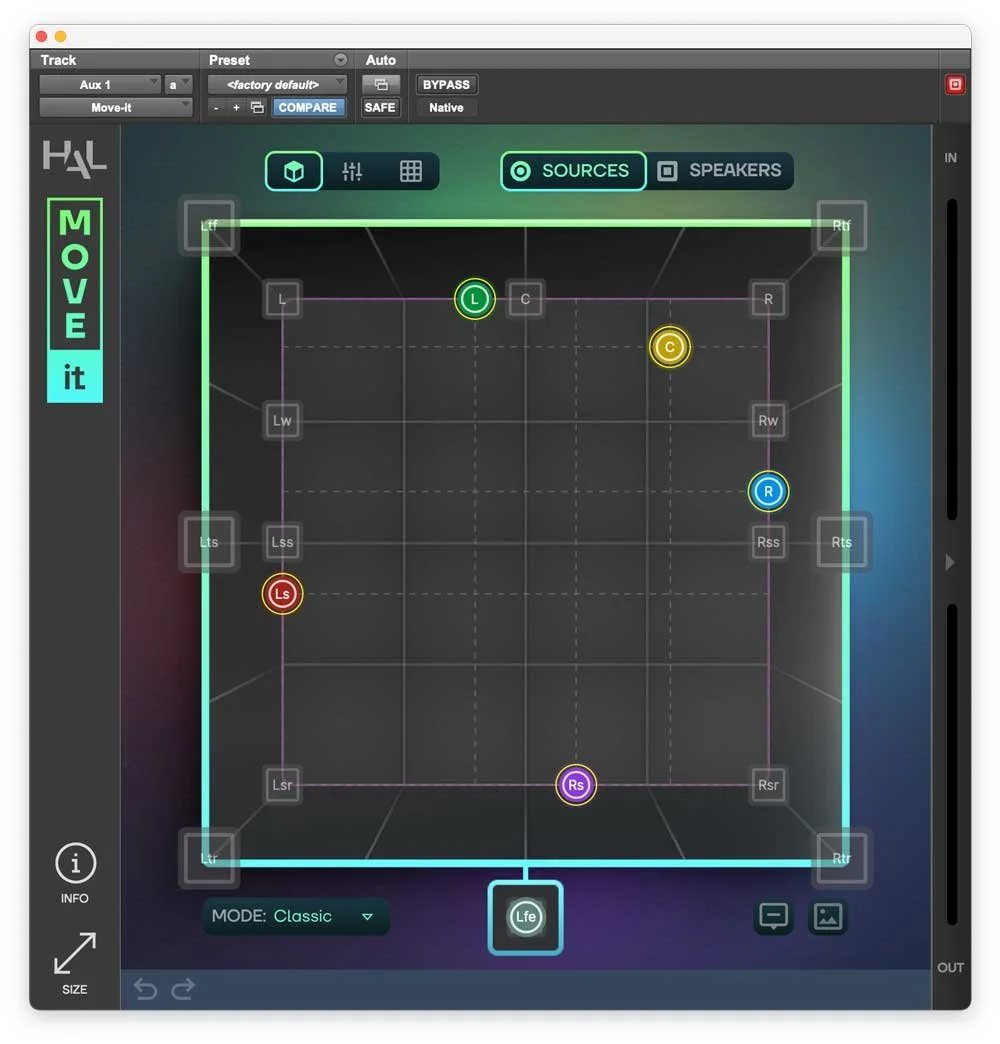Click the Lfe source puck
The image size is (1000, 1044).
pyautogui.click(x=525, y=917)
